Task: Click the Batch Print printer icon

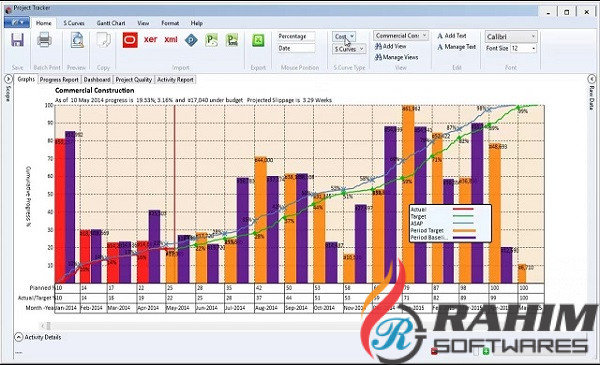Action: (44, 40)
